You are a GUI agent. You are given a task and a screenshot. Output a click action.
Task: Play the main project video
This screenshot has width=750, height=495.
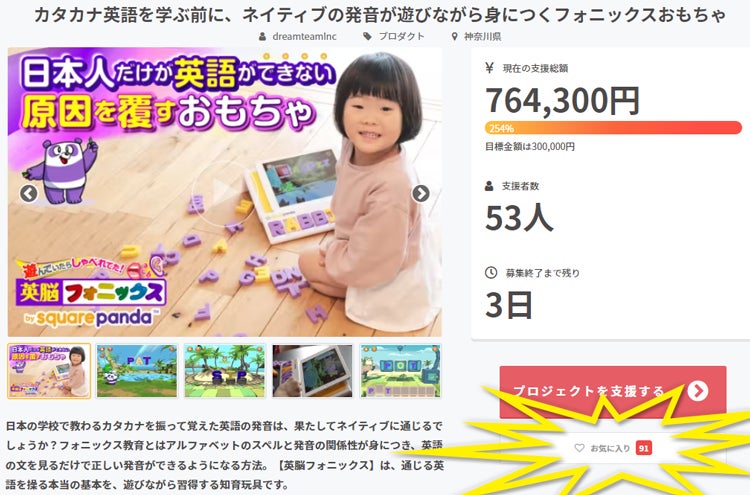[224, 193]
